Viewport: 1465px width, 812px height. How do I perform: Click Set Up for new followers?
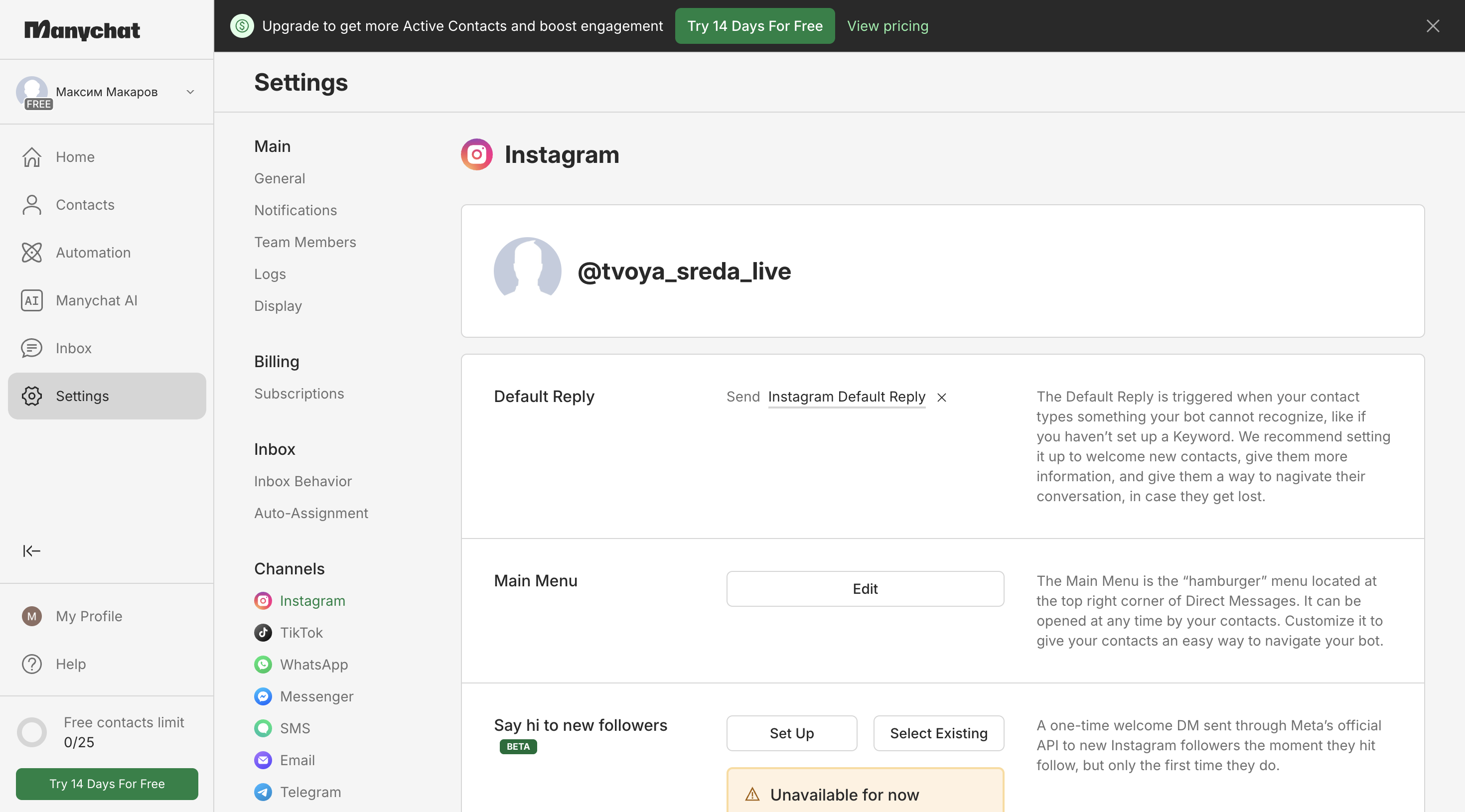[791, 733]
